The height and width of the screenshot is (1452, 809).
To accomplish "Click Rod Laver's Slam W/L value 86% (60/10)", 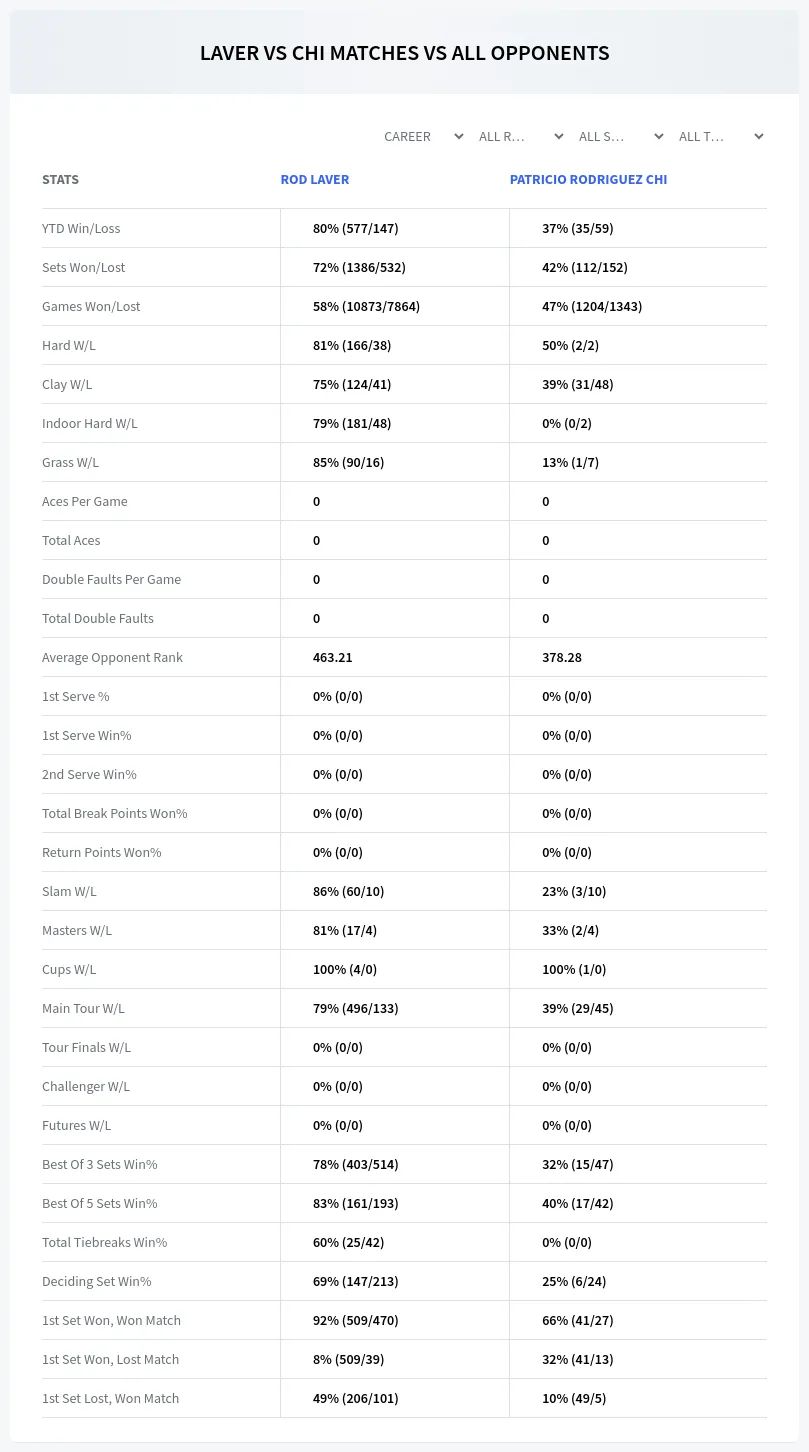I will [x=348, y=891].
